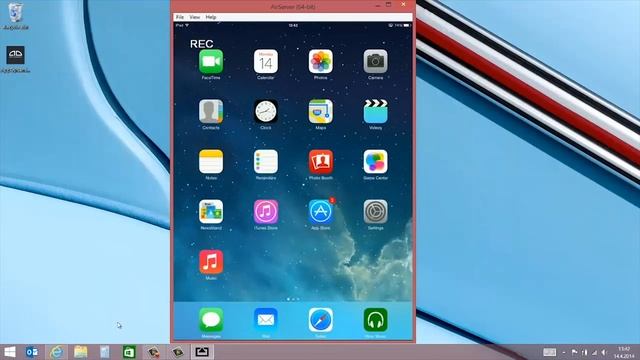Launch the Music app
This screenshot has height=360, width=640.
pos(211,262)
